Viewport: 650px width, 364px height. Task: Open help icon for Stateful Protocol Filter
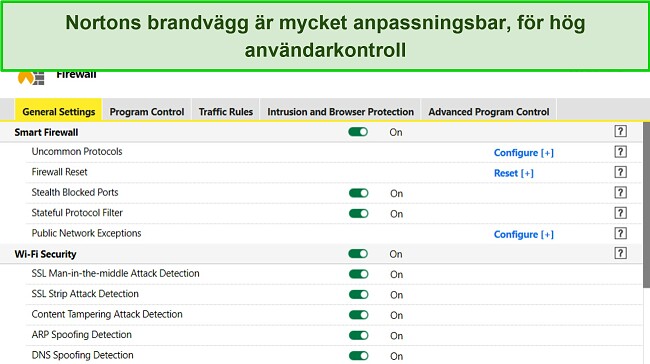[x=620, y=213]
